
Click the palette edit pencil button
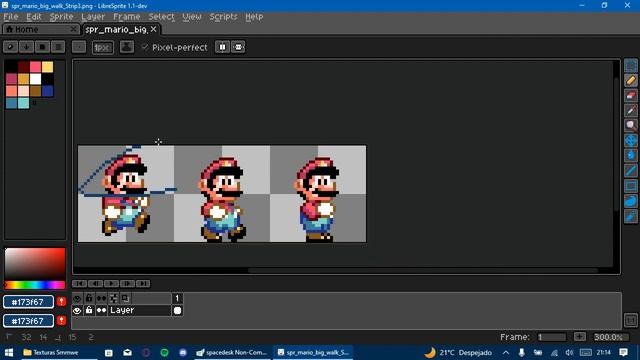pos(11,47)
